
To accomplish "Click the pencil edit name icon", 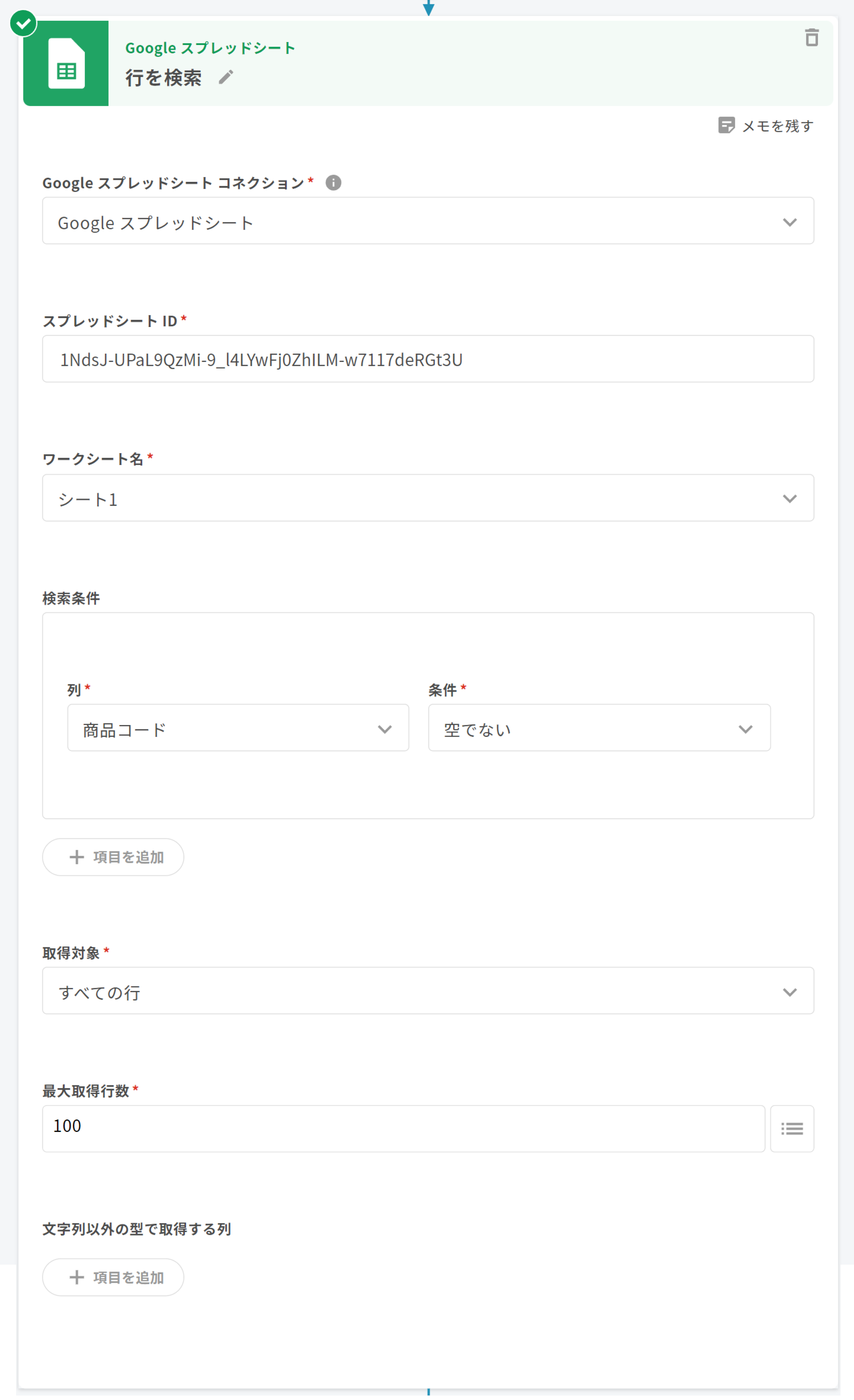I will point(226,77).
